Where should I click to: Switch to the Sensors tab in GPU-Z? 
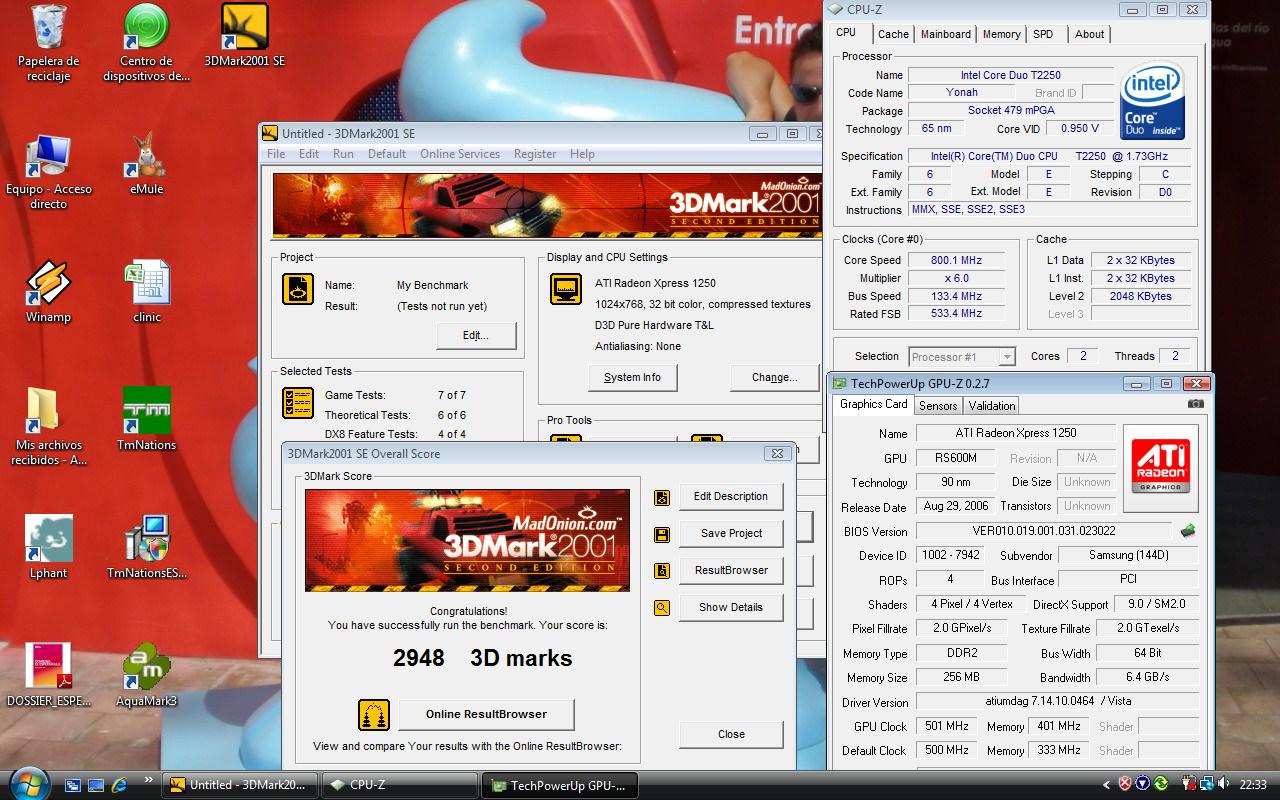[x=938, y=406]
